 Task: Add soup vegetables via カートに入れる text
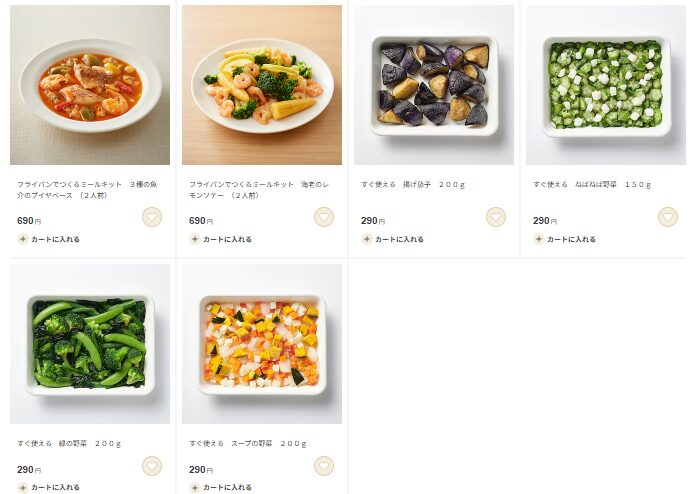pos(227,487)
